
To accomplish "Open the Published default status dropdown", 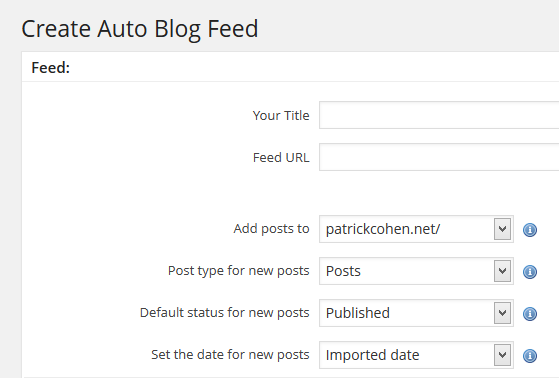I will coord(416,313).
